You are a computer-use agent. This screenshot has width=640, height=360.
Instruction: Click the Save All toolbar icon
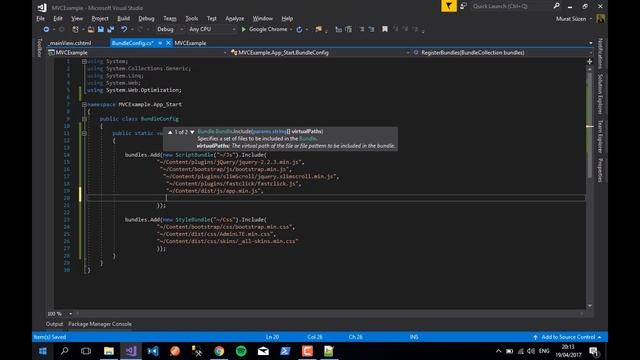(111, 29)
